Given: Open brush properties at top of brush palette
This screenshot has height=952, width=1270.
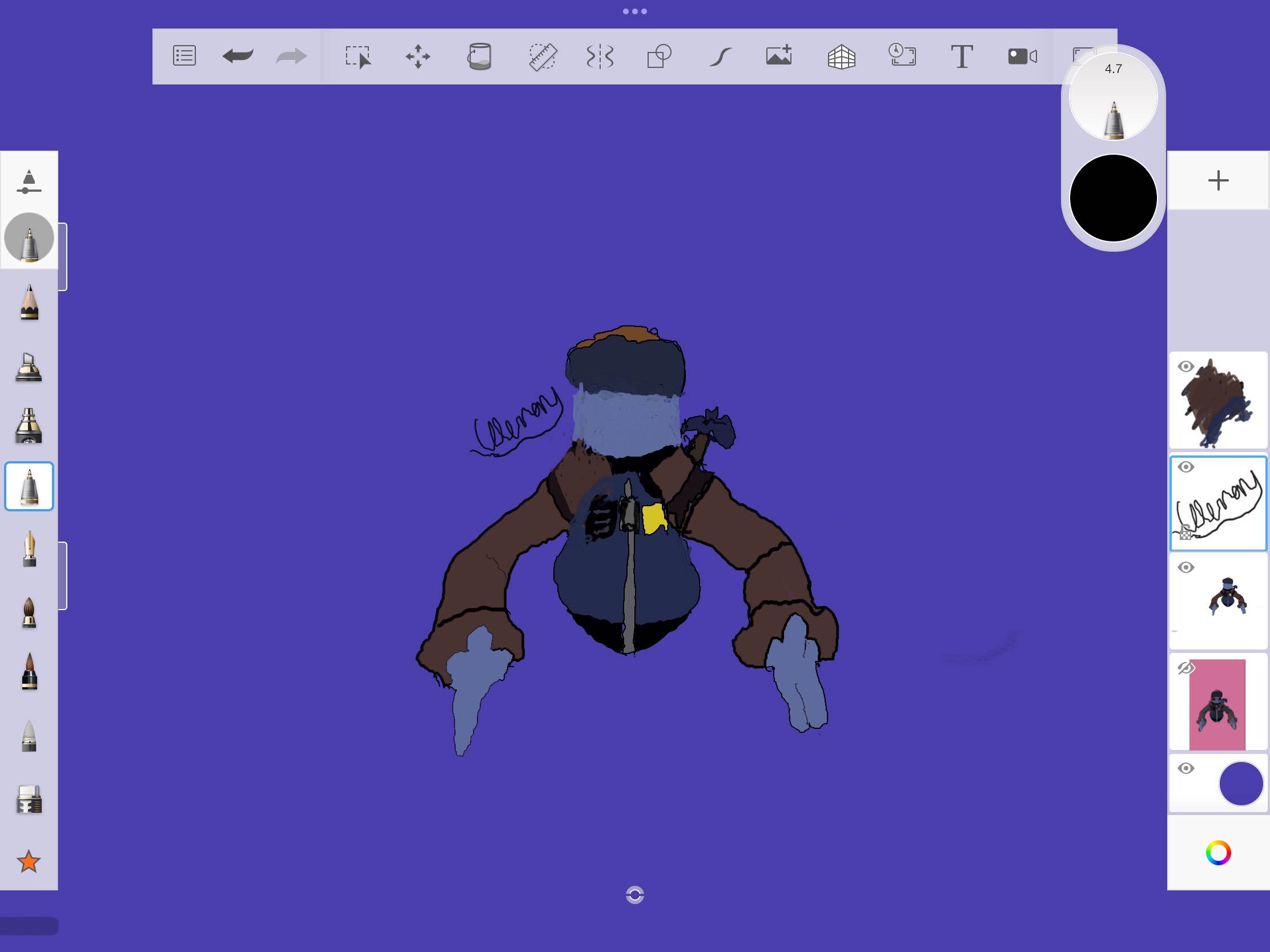Looking at the screenshot, I should (29, 182).
